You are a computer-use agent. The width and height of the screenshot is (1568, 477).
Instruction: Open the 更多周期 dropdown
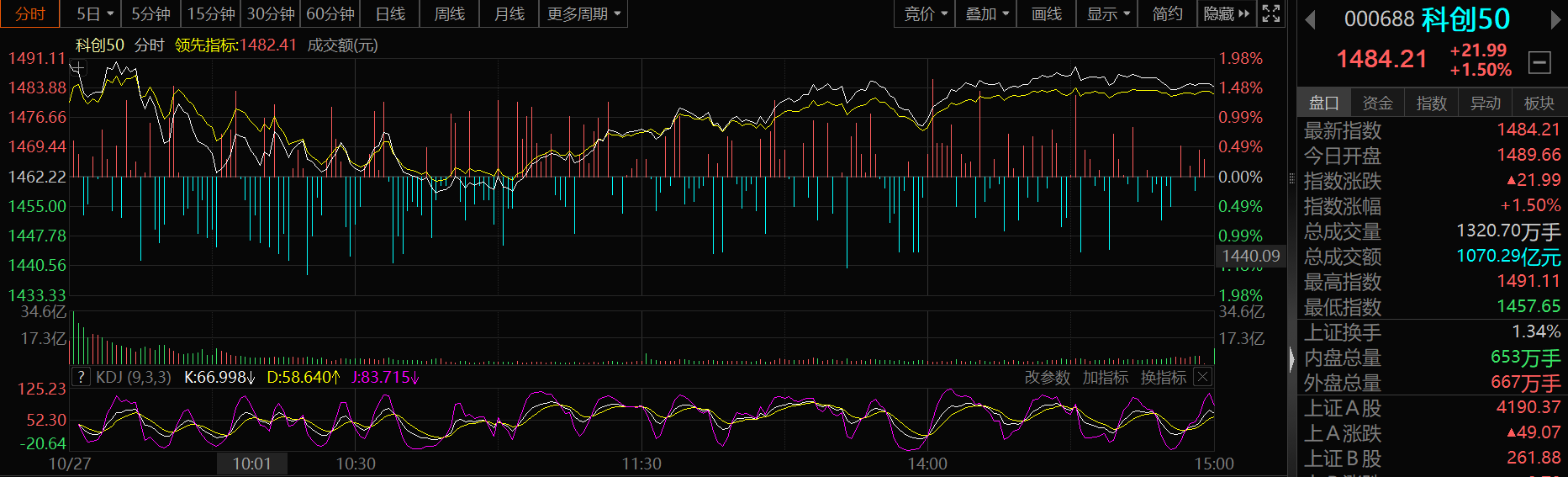(583, 13)
